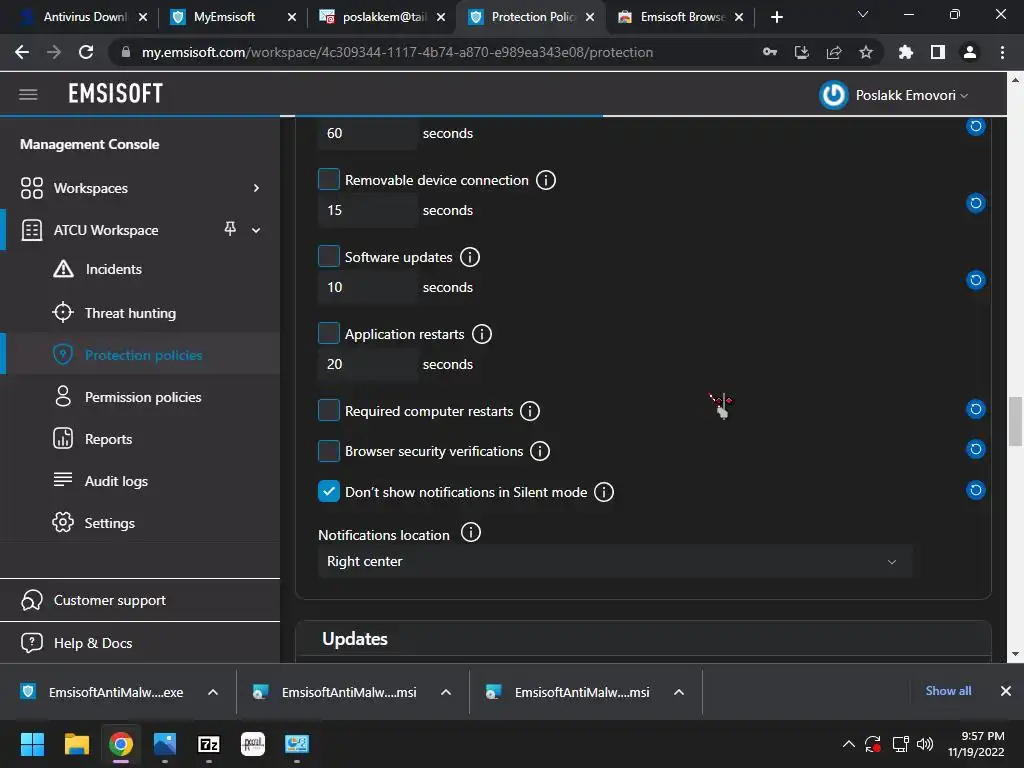Click the info icon beside Software updates
Screen dimensions: 1024x768
tap(470, 257)
